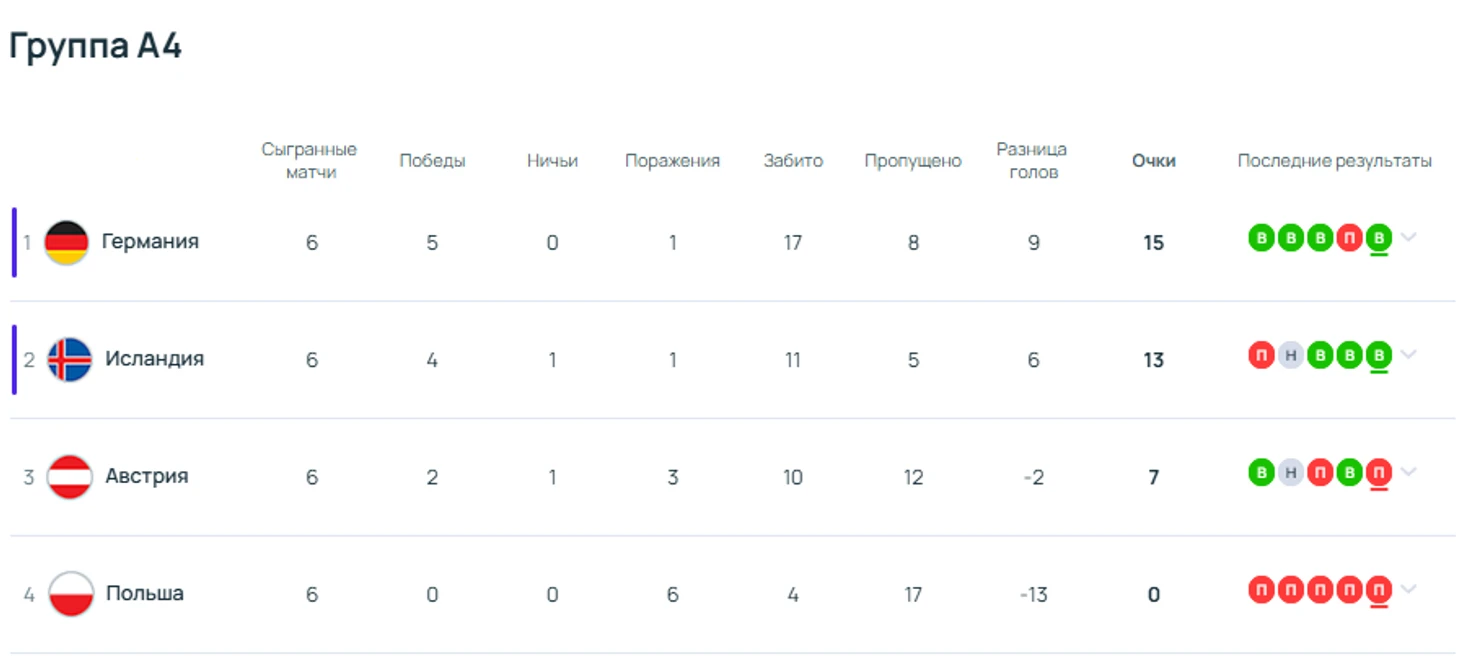Open the Исландия team link
Viewport: 1460px width, 666px height.
click(x=154, y=359)
